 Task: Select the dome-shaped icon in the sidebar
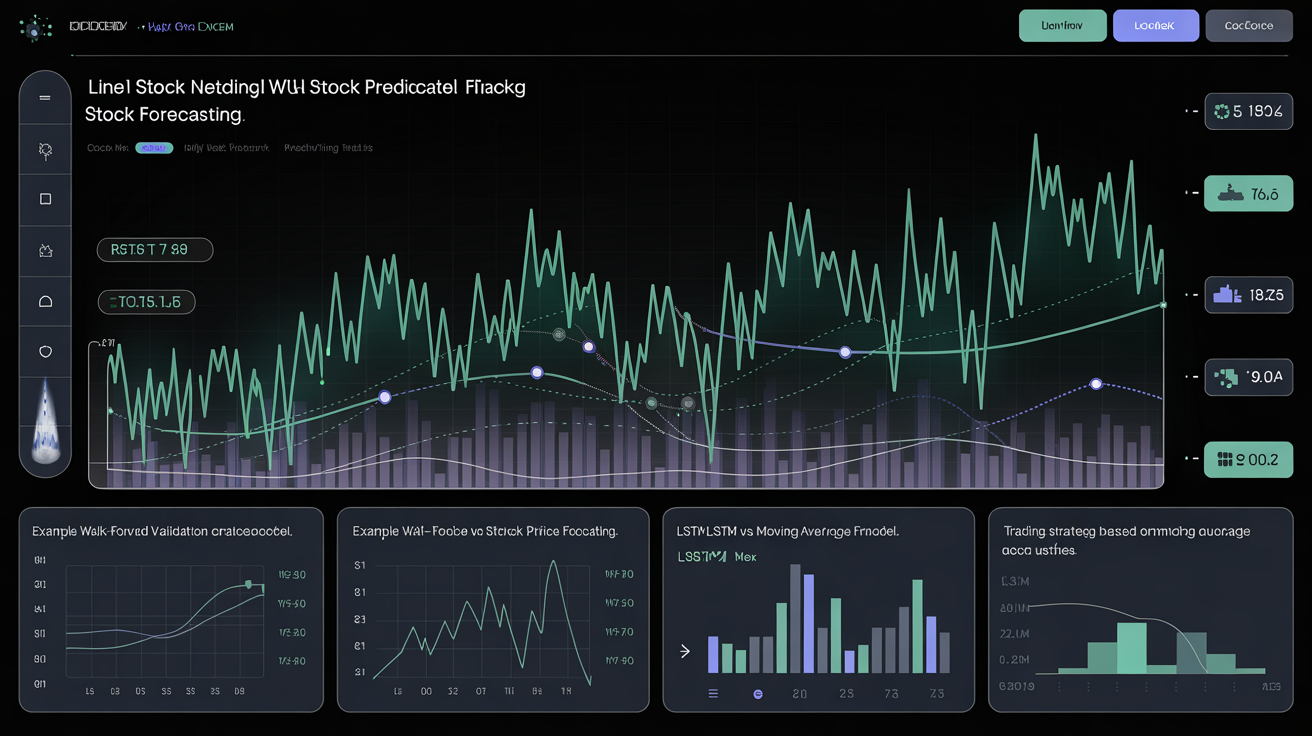pos(45,301)
